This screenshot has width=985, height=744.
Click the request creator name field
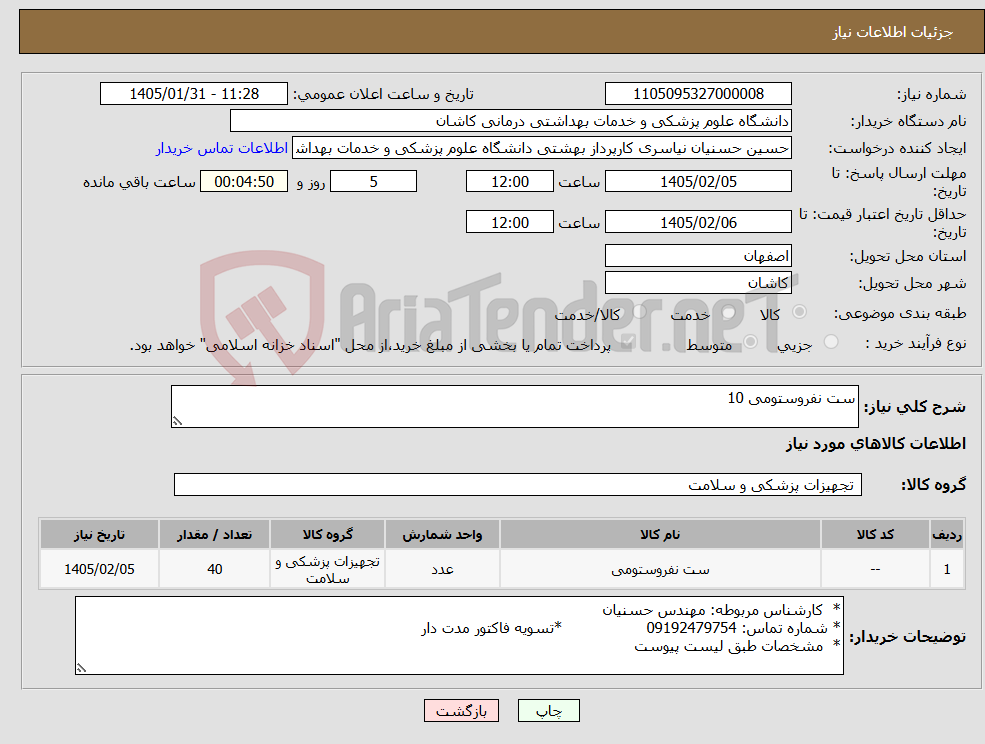click(x=541, y=148)
